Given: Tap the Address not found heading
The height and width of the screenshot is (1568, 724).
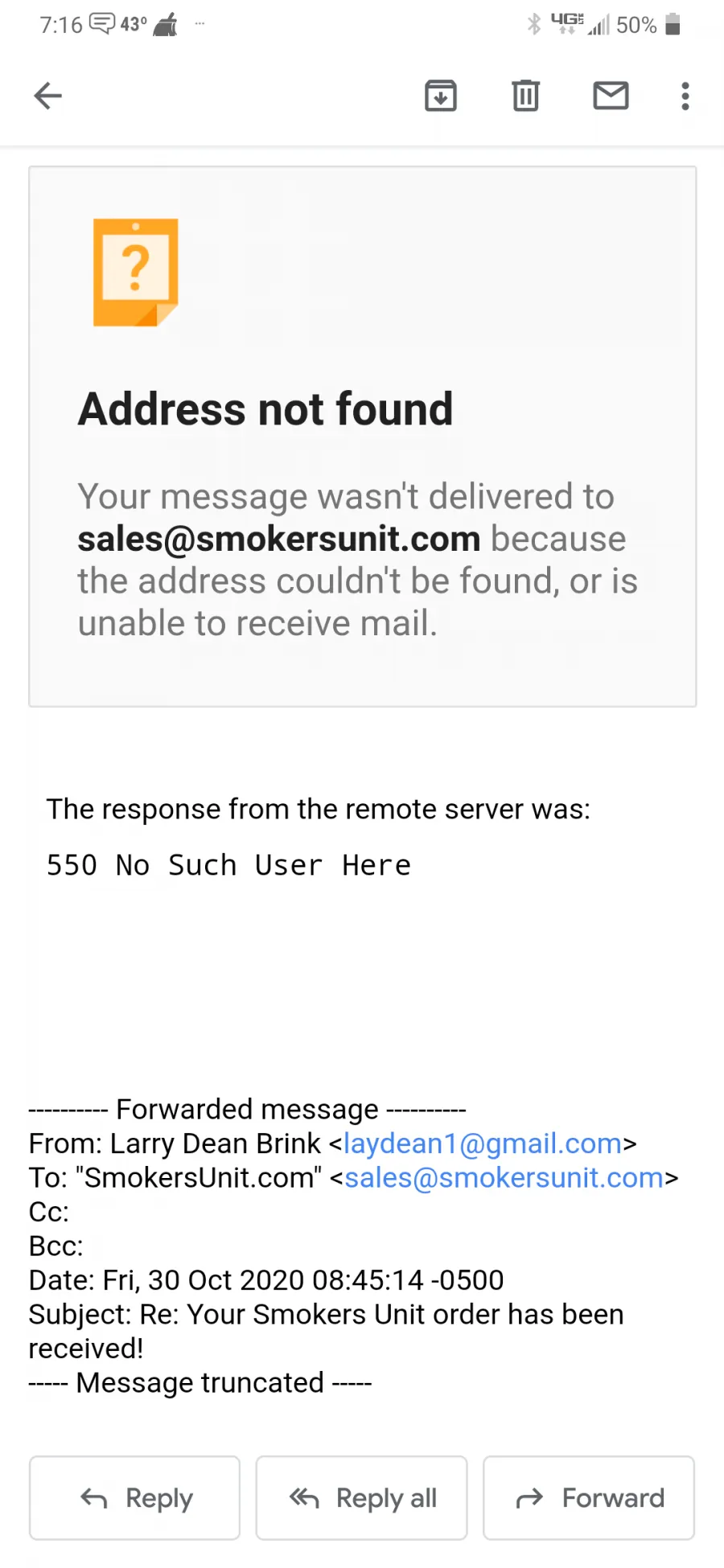Looking at the screenshot, I should pyautogui.click(x=265, y=408).
